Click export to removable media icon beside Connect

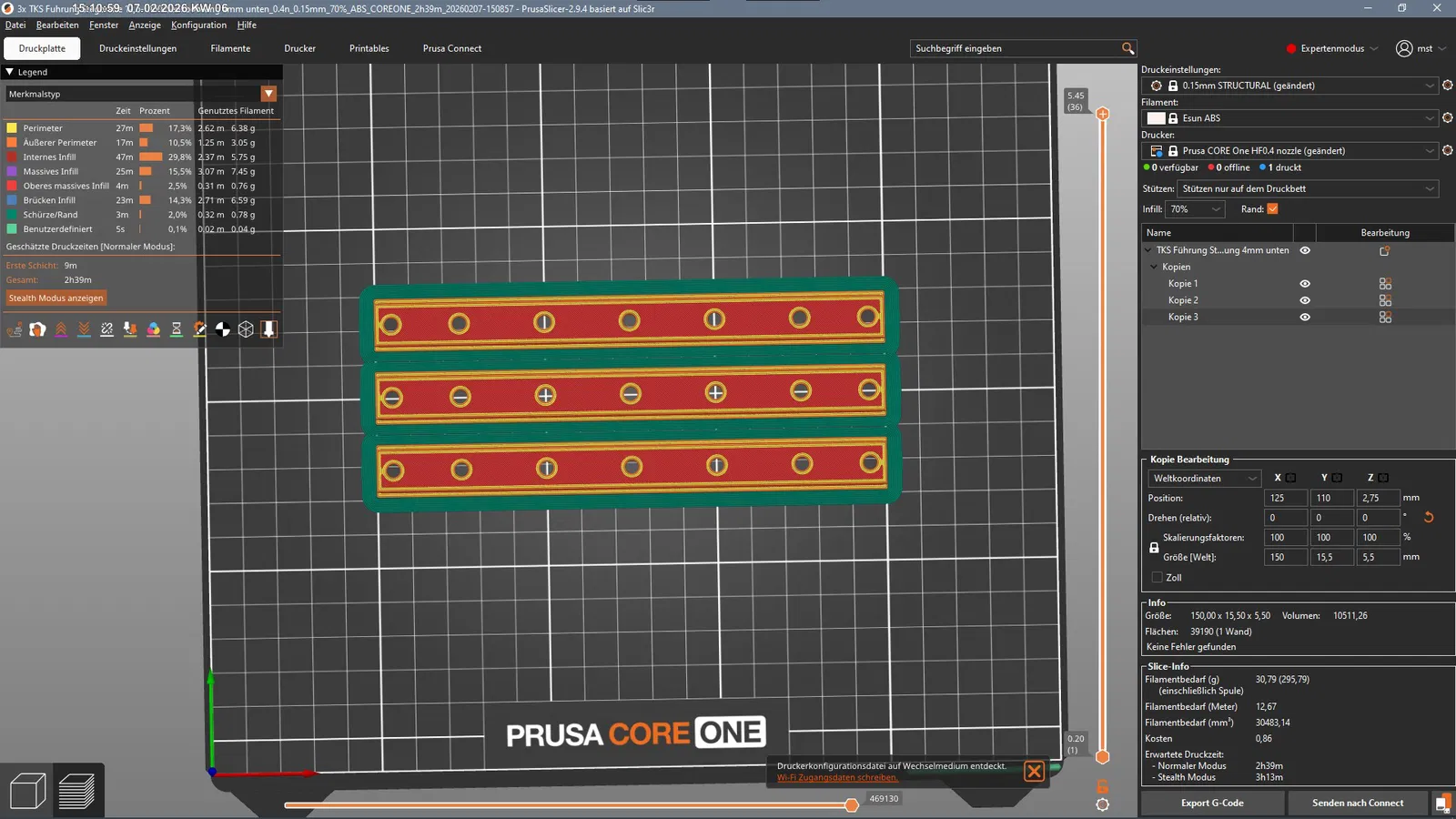click(1443, 803)
